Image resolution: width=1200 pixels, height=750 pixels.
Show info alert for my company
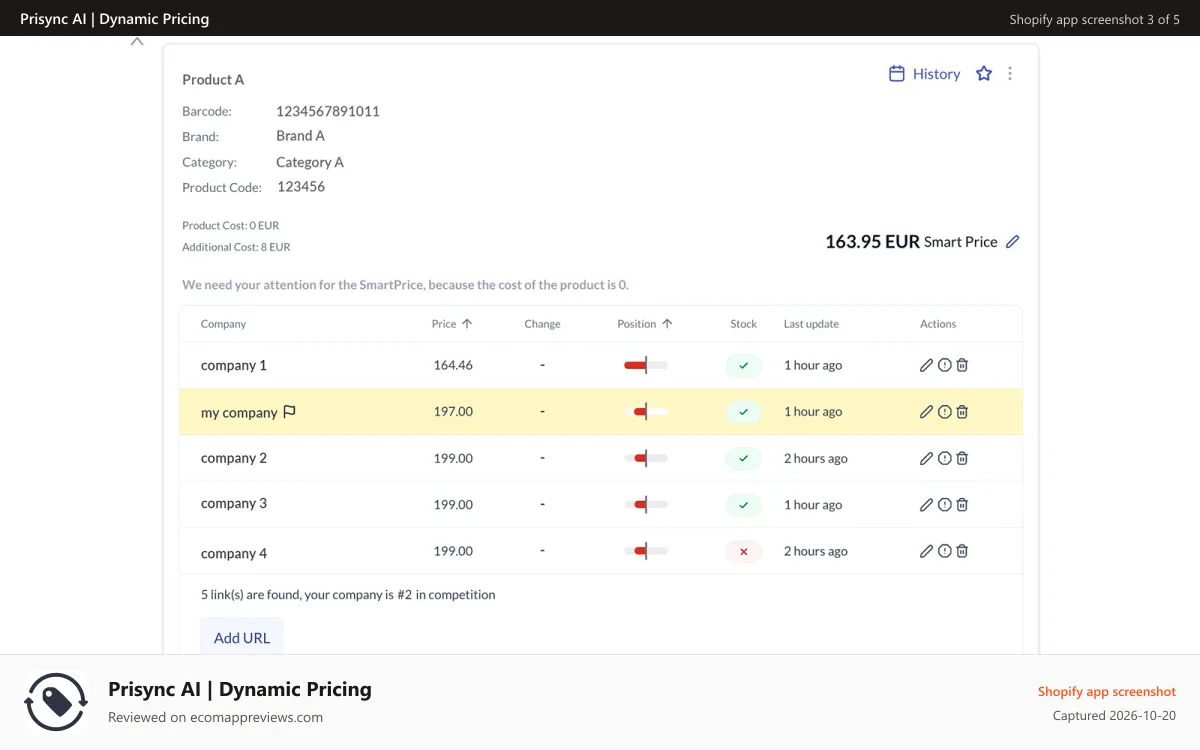click(944, 412)
